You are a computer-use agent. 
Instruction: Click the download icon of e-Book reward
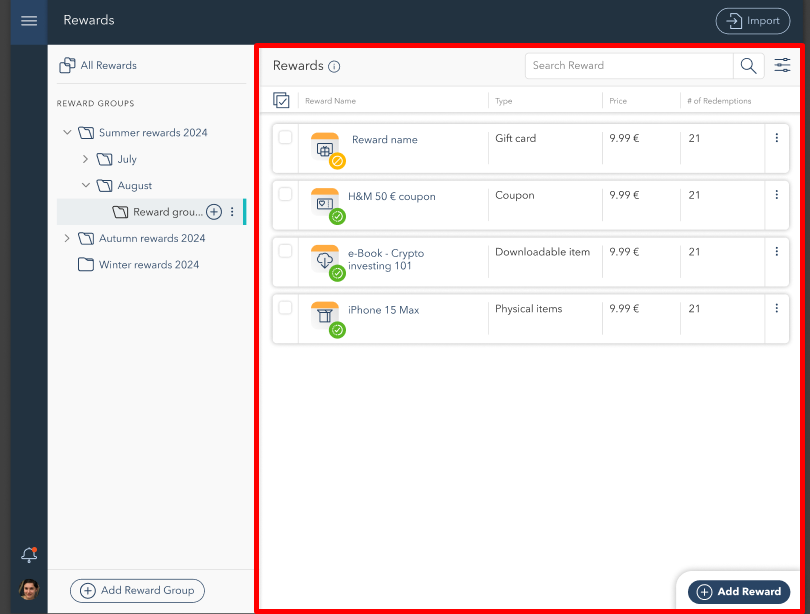325,260
